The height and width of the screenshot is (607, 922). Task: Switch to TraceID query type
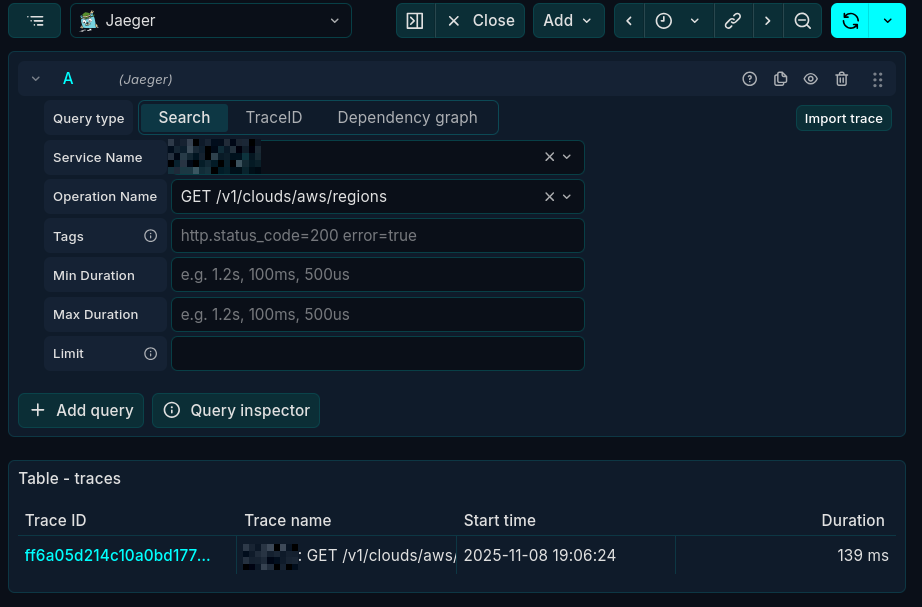(274, 117)
